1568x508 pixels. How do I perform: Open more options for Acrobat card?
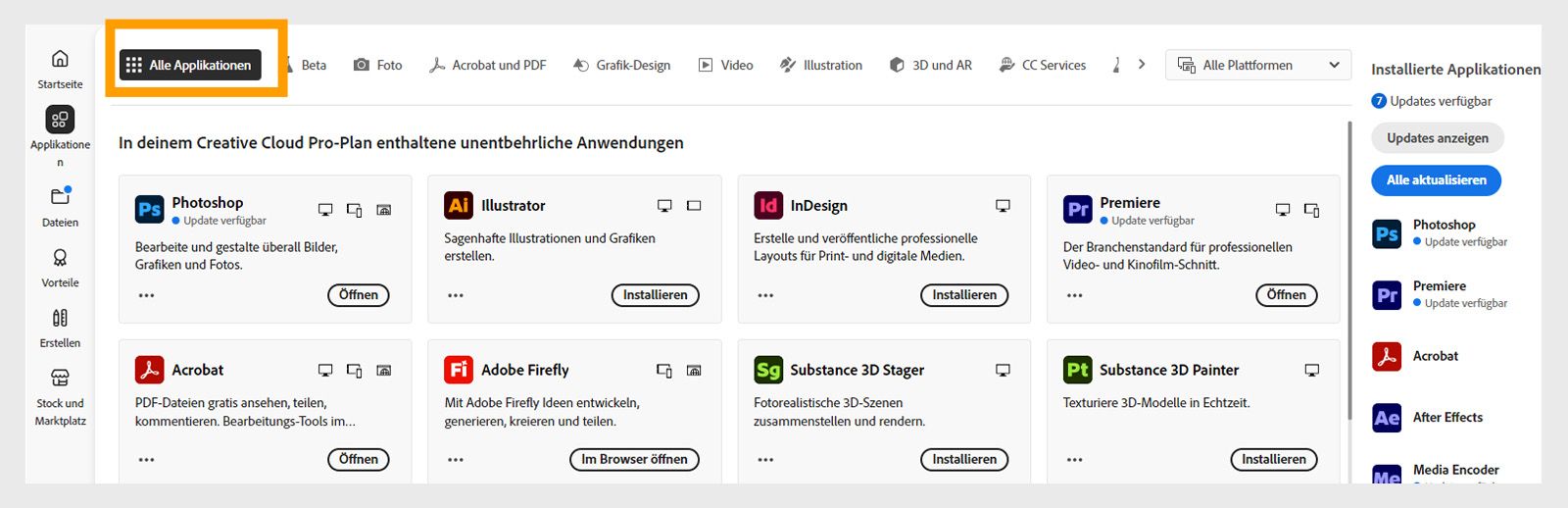pos(146,459)
